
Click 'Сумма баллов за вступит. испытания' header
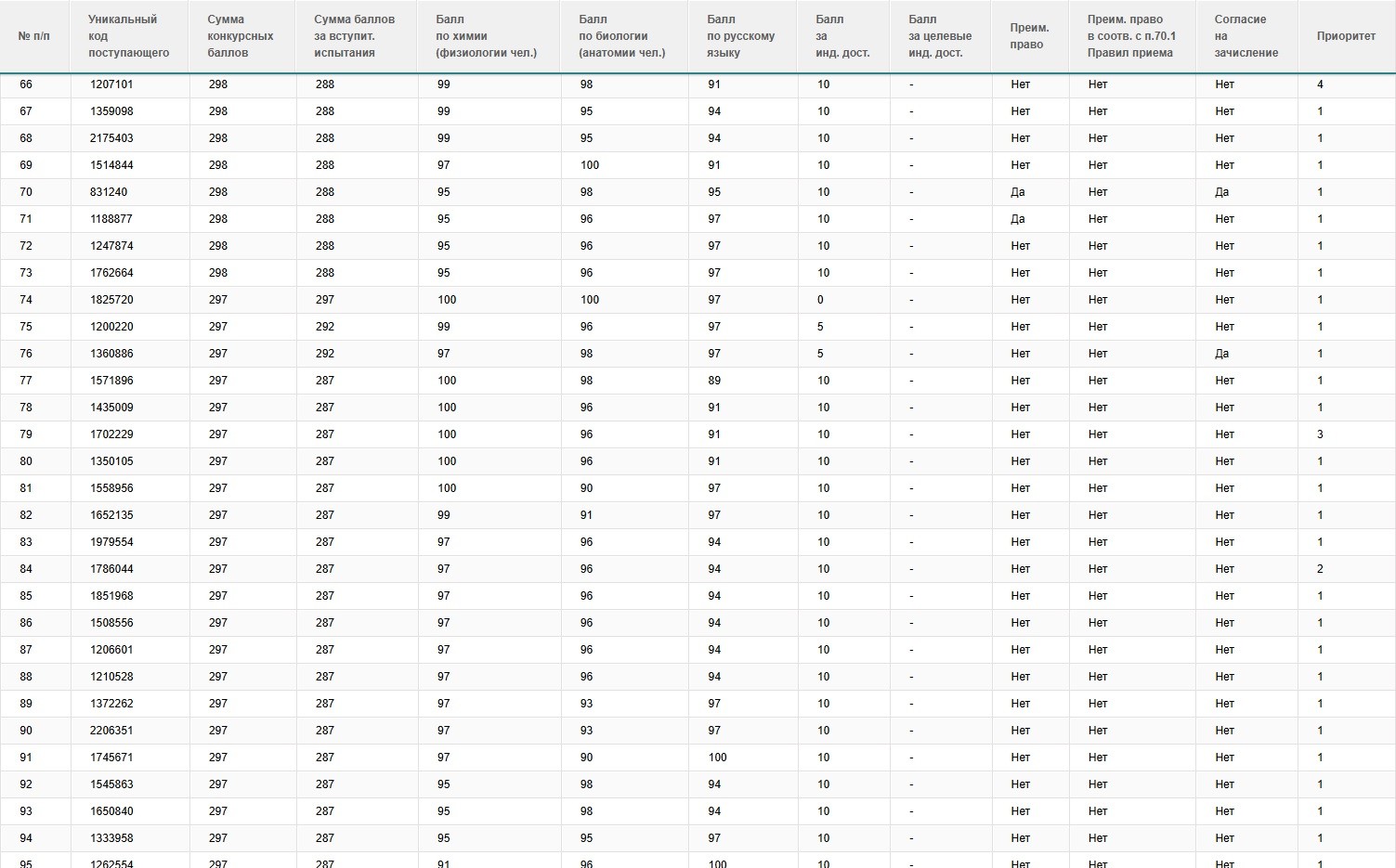pyautogui.click(x=354, y=36)
